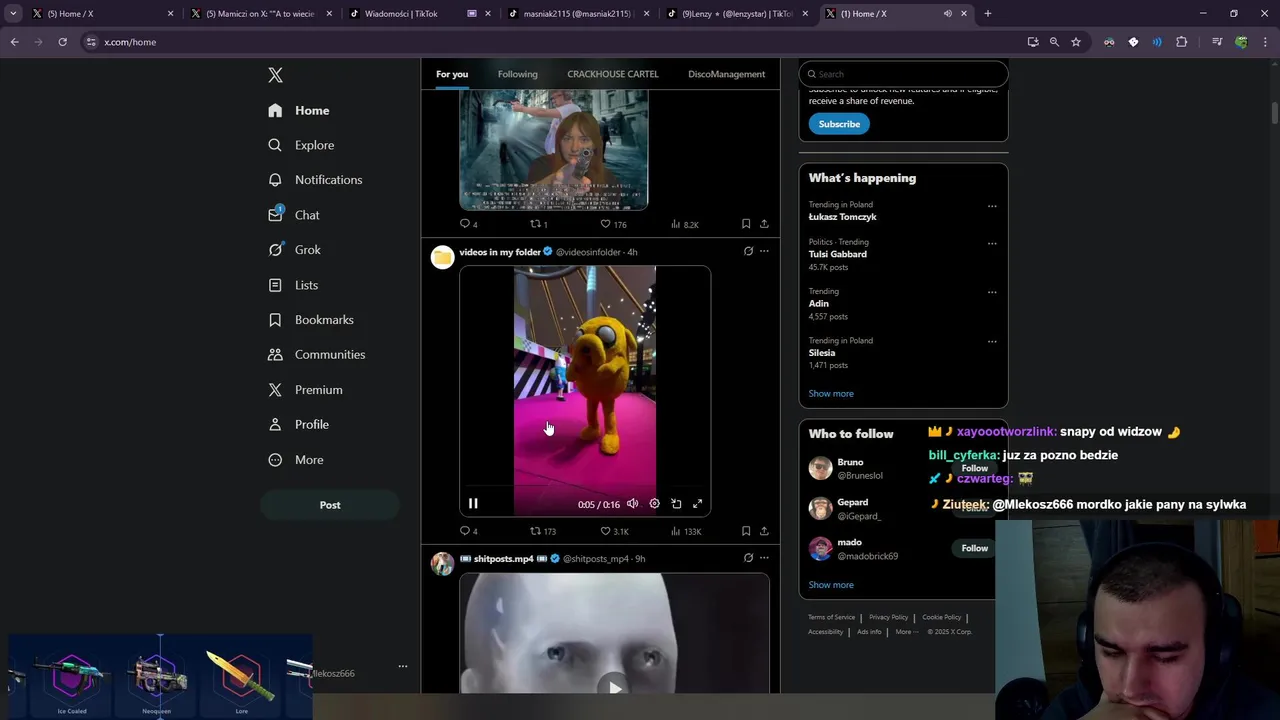
Task: Reply to the top post with 4 replies
Action: tap(468, 224)
